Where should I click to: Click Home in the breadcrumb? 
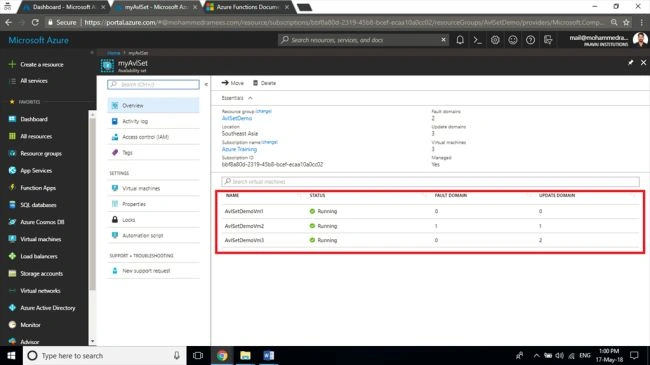pos(114,53)
